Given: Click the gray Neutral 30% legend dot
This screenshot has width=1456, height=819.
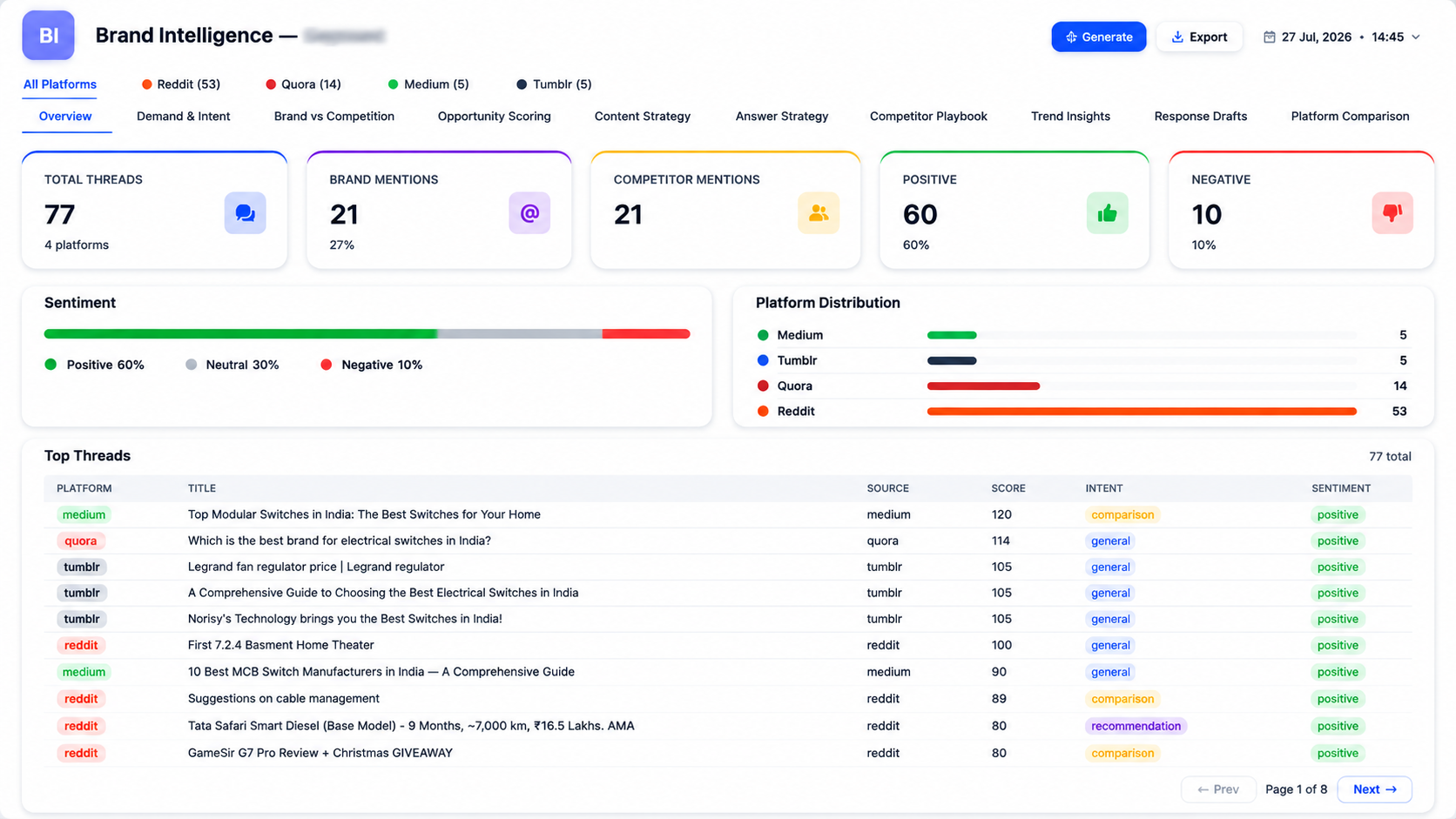Looking at the screenshot, I should (192, 365).
